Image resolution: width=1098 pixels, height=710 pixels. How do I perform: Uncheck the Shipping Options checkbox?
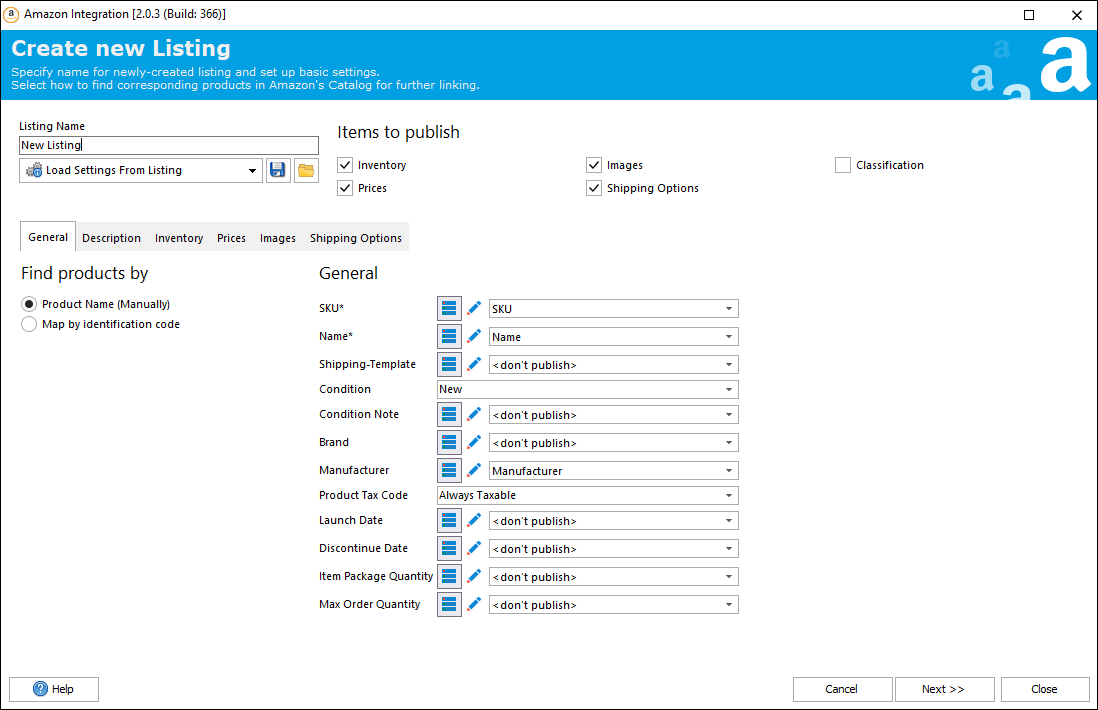[594, 188]
